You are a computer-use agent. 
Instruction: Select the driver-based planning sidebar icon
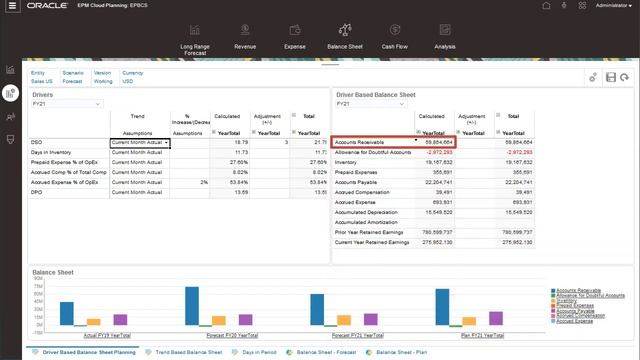pos(11,93)
